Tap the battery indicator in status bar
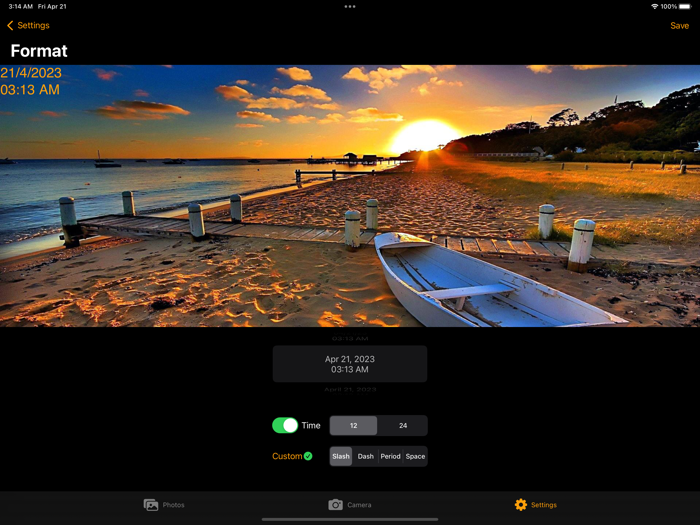Image resolution: width=700 pixels, height=525 pixels. (685, 7)
